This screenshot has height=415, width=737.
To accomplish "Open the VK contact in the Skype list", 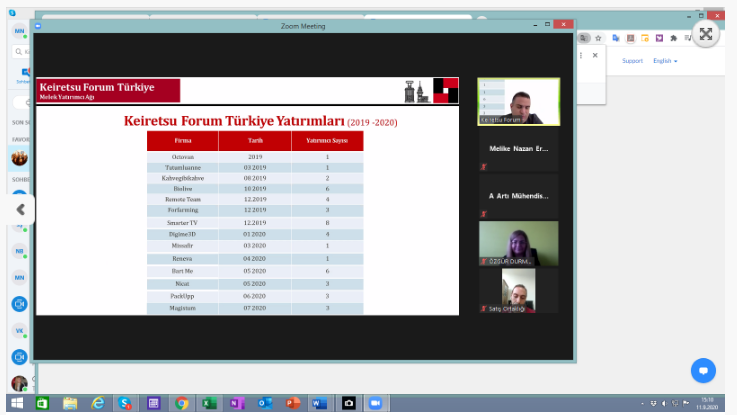I will pyautogui.click(x=19, y=331).
